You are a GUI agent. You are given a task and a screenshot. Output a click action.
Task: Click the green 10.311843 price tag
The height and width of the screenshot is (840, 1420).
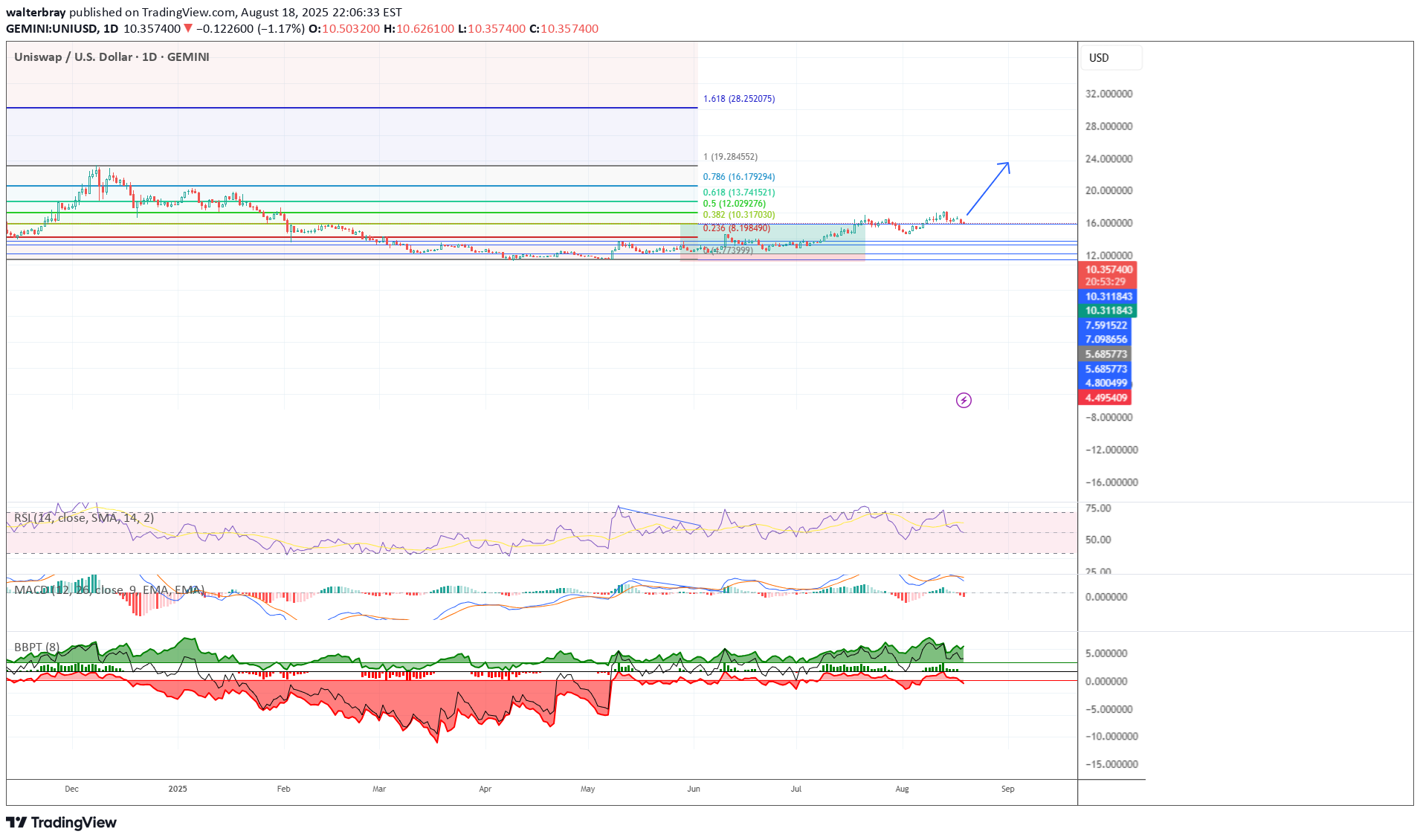point(1107,311)
